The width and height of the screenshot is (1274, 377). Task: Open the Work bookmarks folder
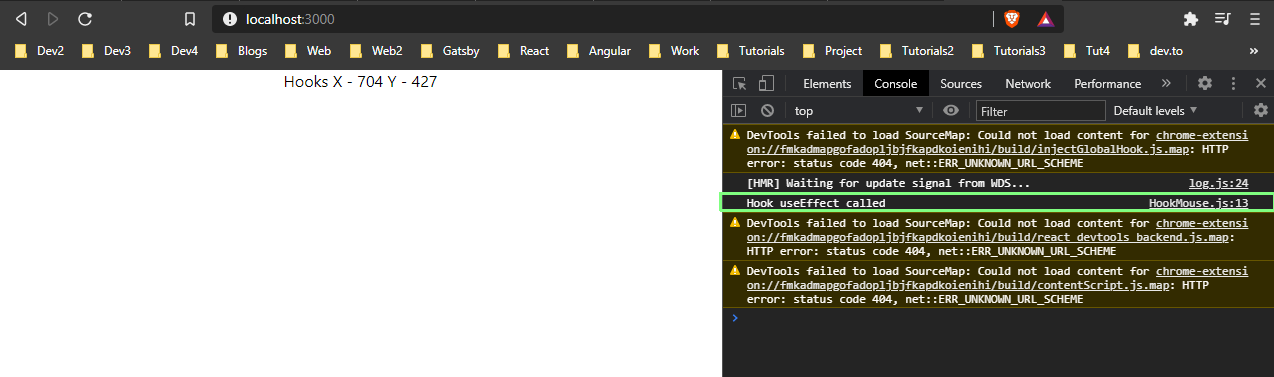(674, 51)
